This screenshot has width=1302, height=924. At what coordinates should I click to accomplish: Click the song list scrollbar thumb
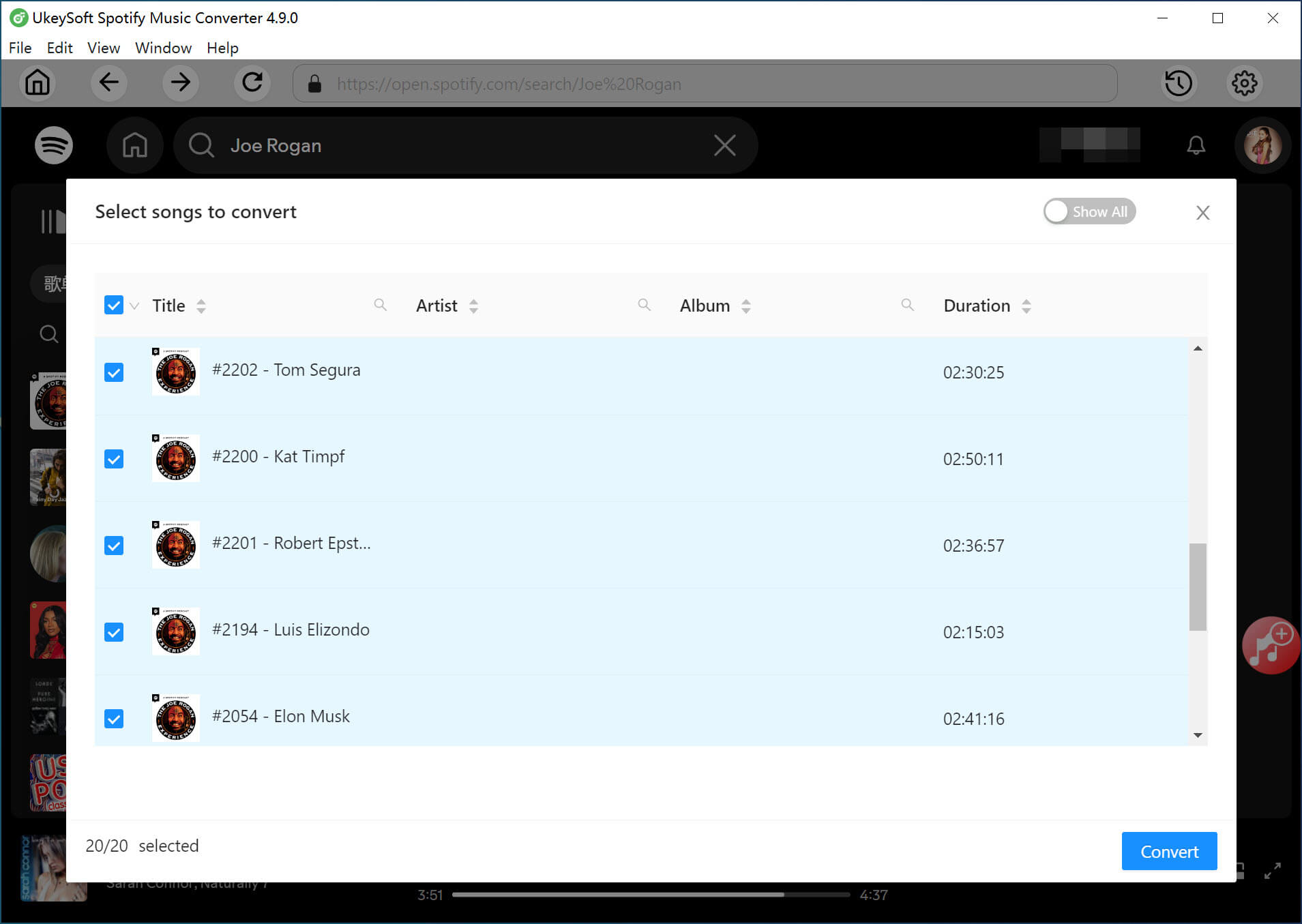tap(1198, 586)
